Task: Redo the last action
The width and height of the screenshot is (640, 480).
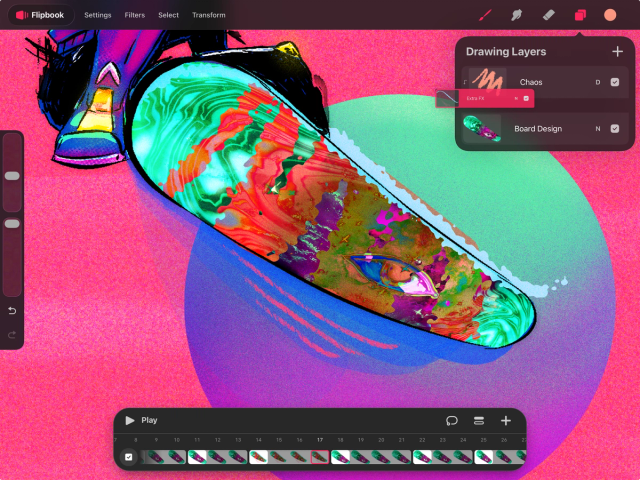Action: click(x=12, y=335)
